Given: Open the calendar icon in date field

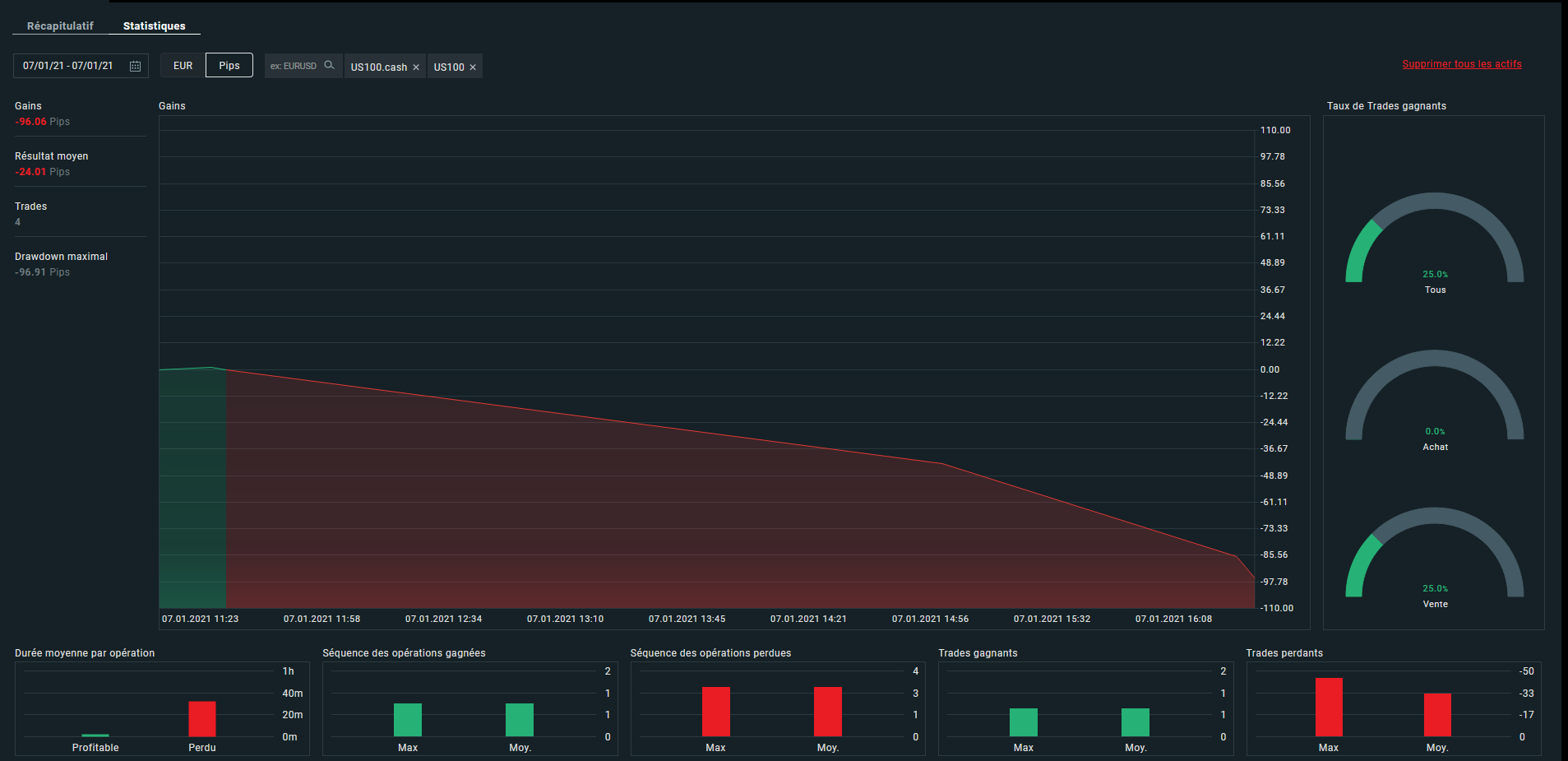Looking at the screenshot, I should 136,66.
